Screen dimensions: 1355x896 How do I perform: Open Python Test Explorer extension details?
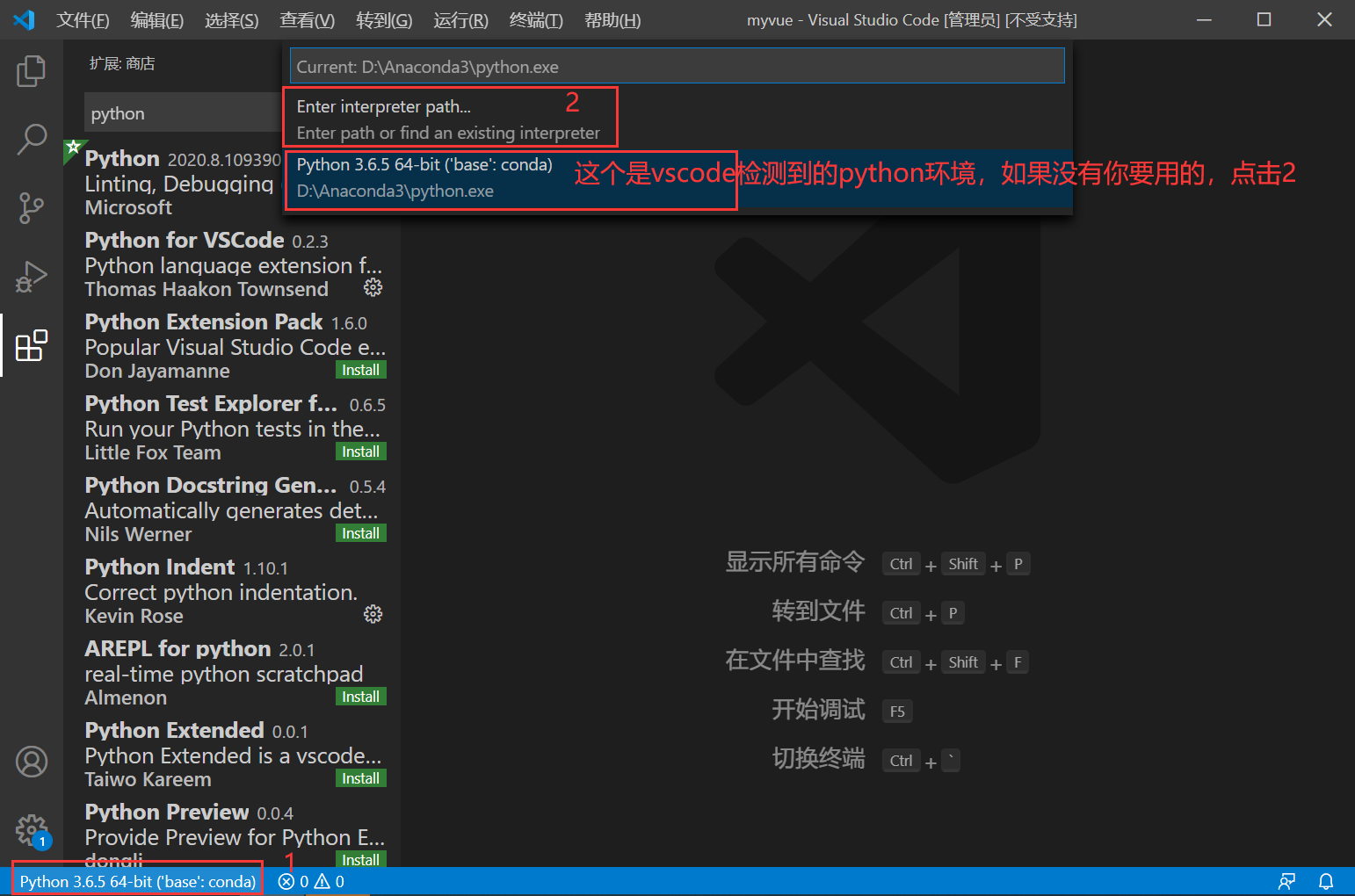pyautogui.click(x=232, y=428)
